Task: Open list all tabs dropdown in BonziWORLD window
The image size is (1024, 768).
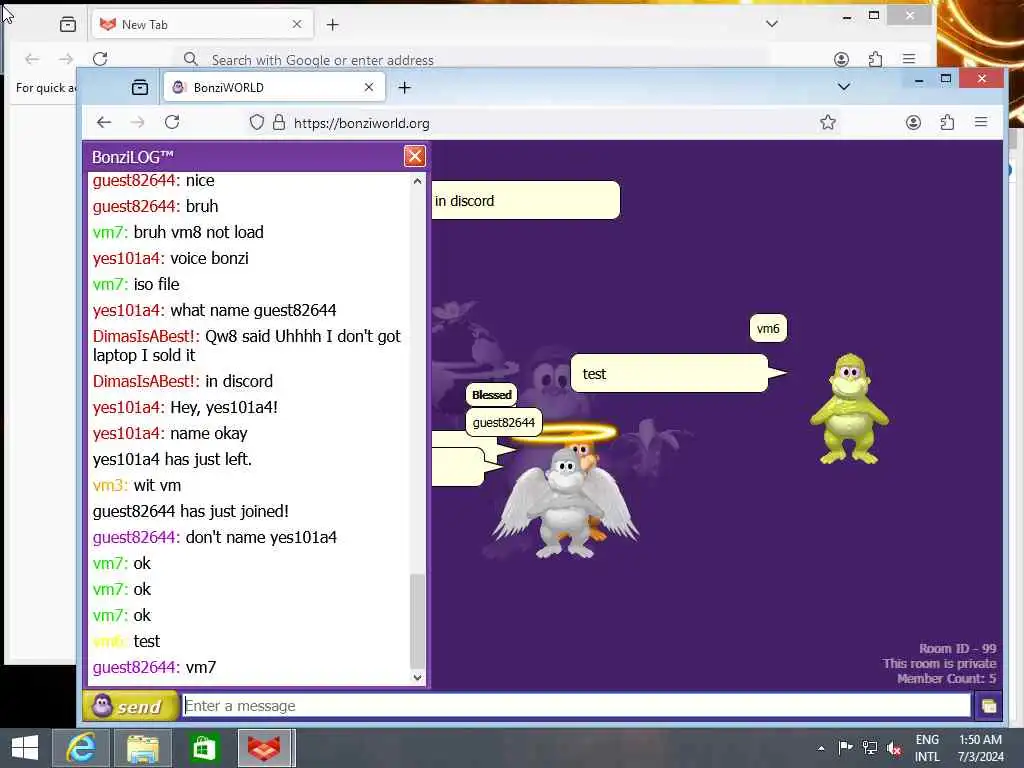Action: (x=844, y=87)
